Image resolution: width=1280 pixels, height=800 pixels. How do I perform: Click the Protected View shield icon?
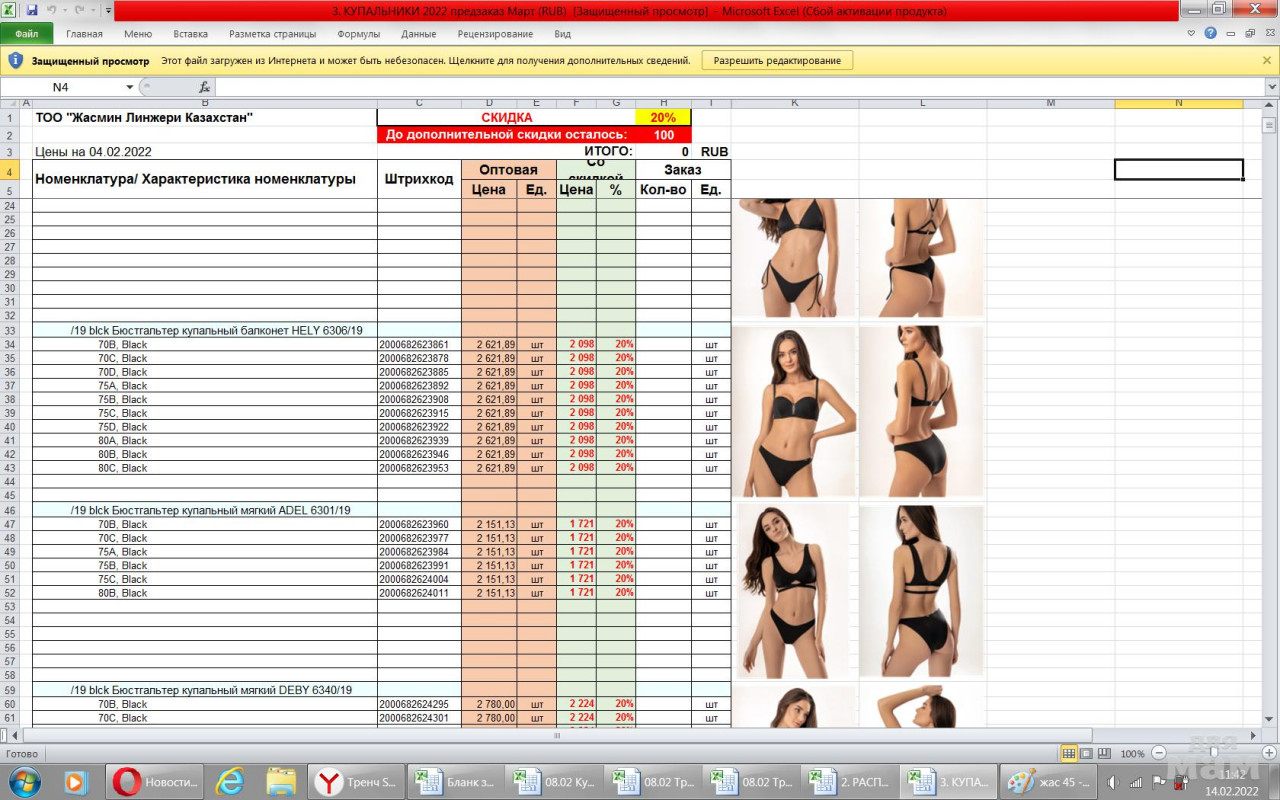(15, 60)
